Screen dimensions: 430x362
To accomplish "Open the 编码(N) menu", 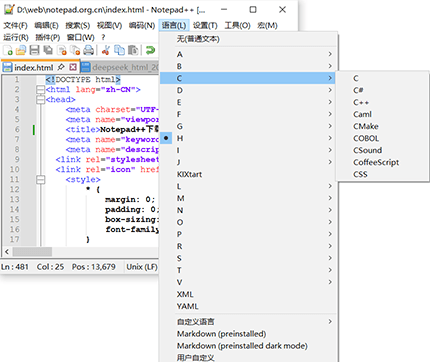I will 142,26.
